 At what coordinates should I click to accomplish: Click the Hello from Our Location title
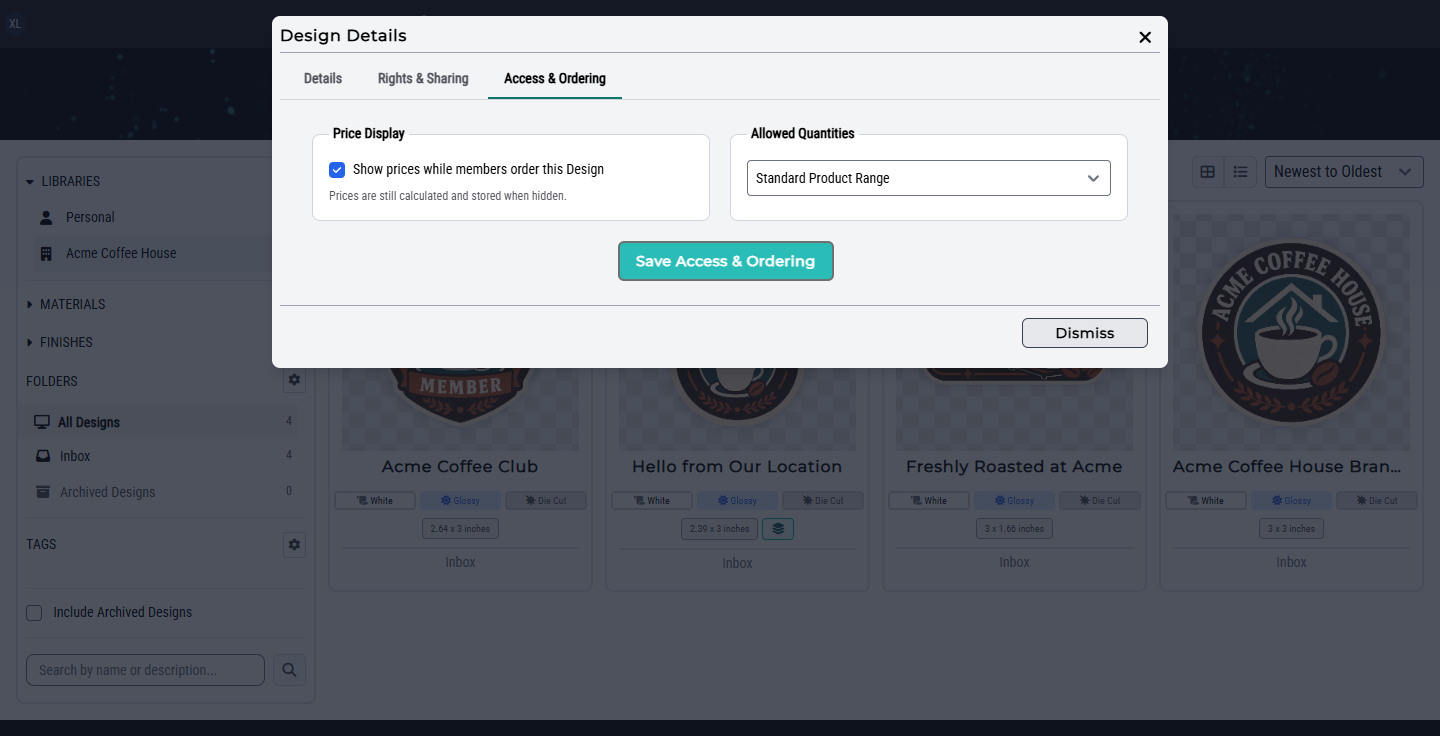(737, 467)
